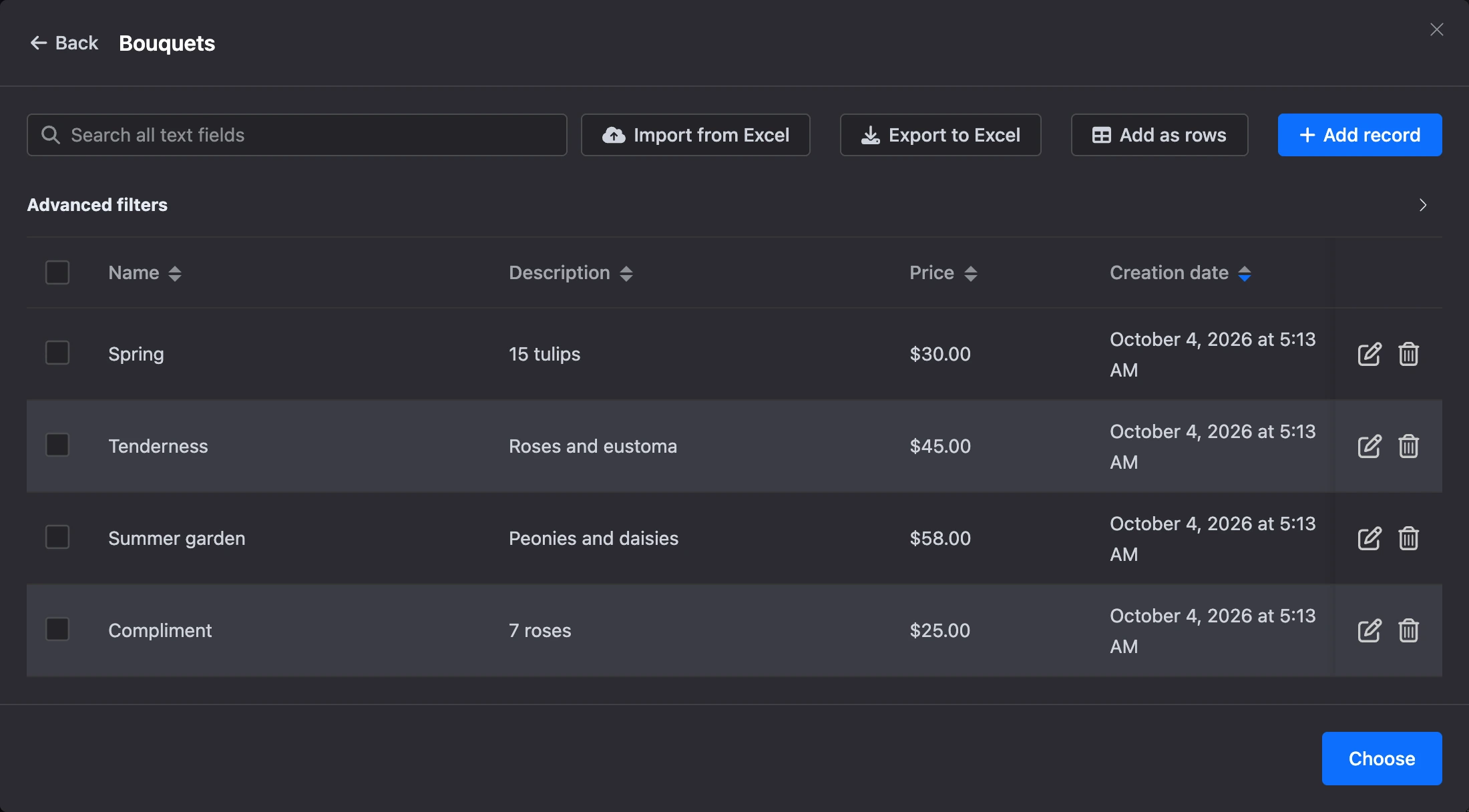Delete the Summer garden record
The width and height of the screenshot is (1469, 812).
1409,538
